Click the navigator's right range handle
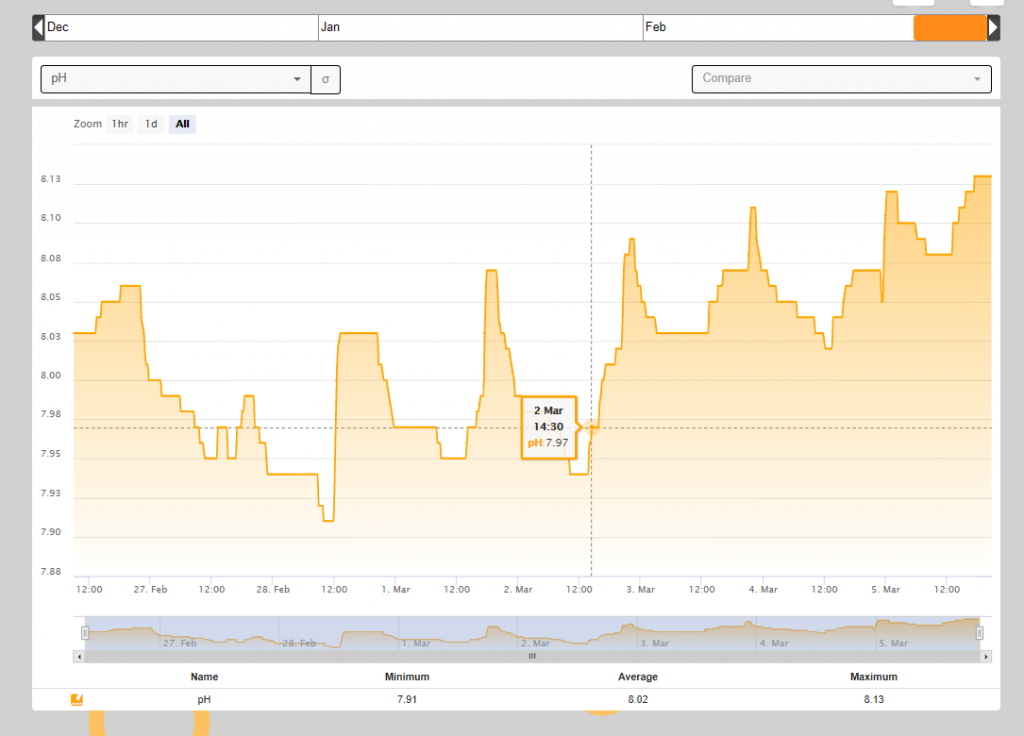This screenshot has height=736, width=1024. click(x=980, y=632)
